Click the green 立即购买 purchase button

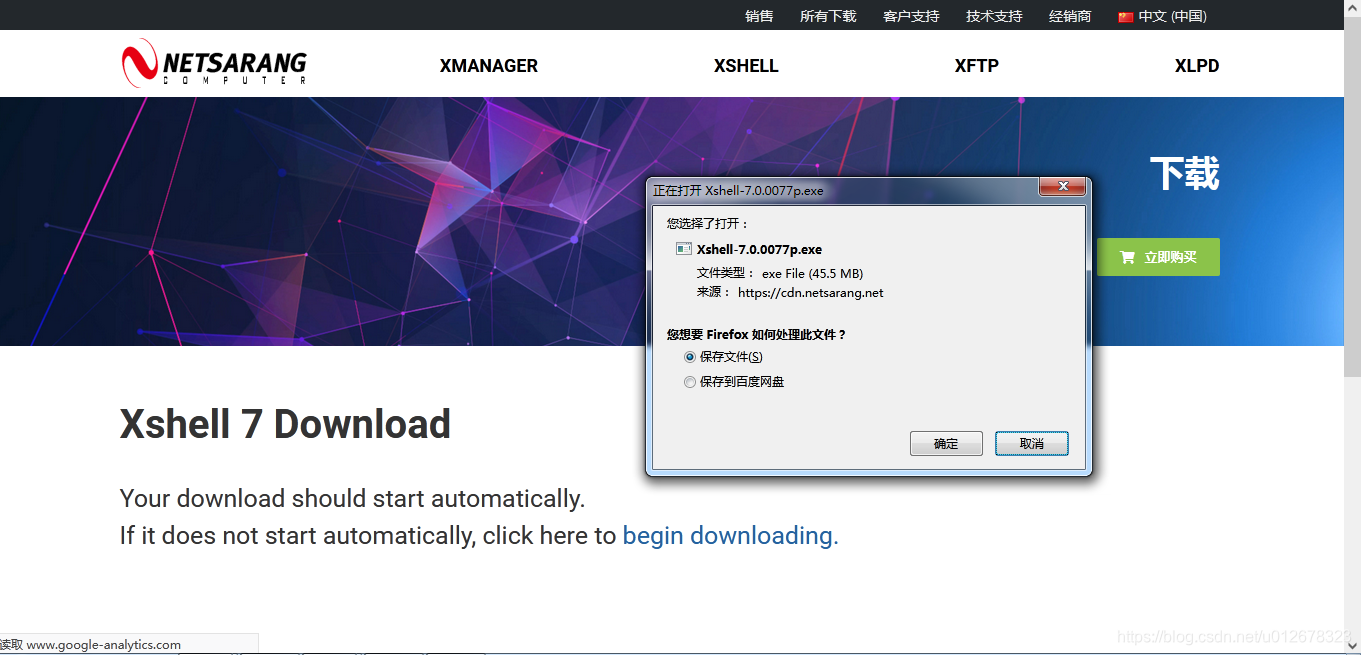point(1158,256)
